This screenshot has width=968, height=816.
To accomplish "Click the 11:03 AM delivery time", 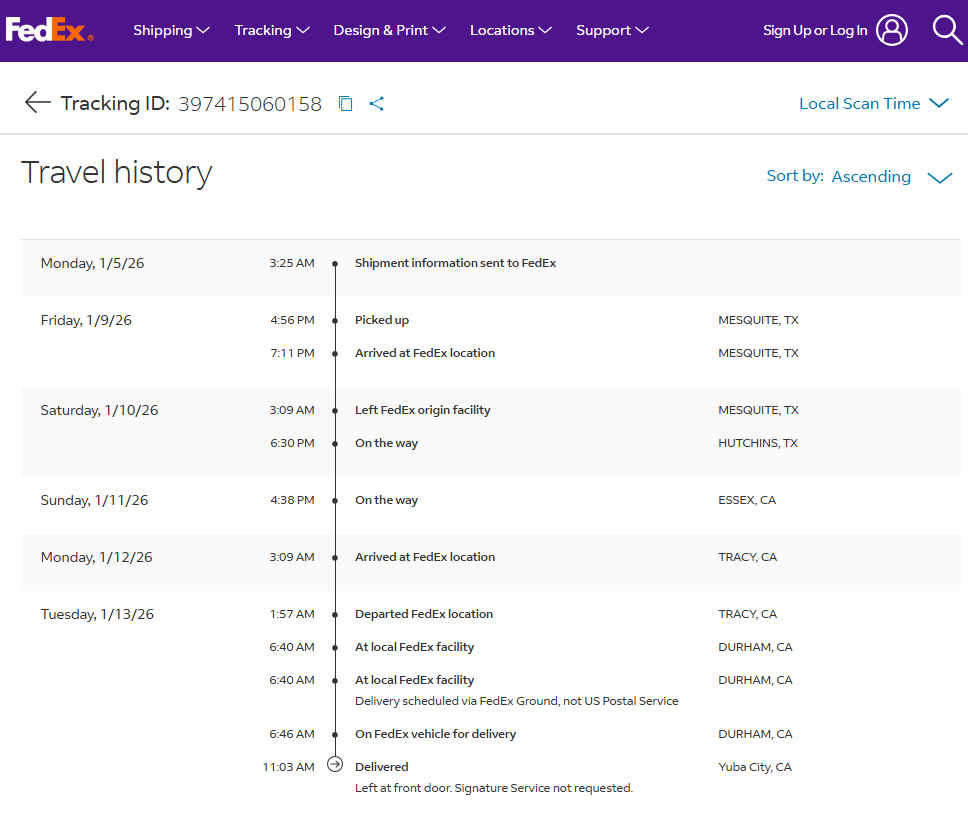I will coord(288,767).
